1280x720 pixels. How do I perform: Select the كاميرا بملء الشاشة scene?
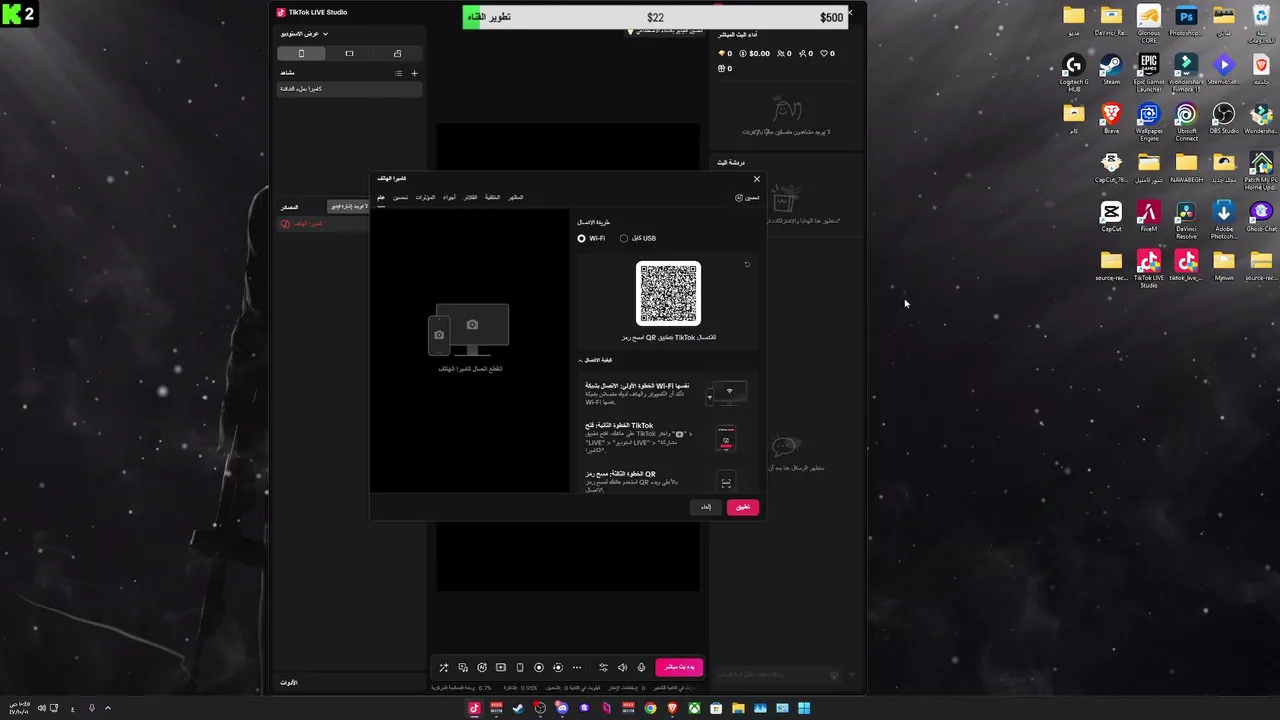pos(349,89)
